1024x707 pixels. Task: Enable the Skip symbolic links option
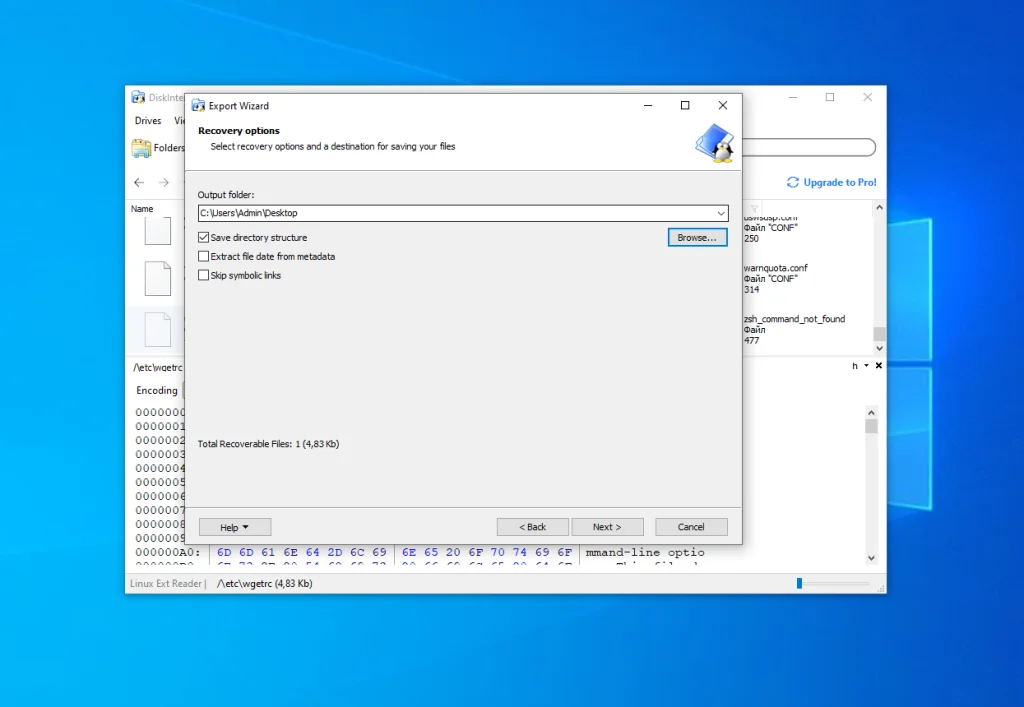[204, 276]
